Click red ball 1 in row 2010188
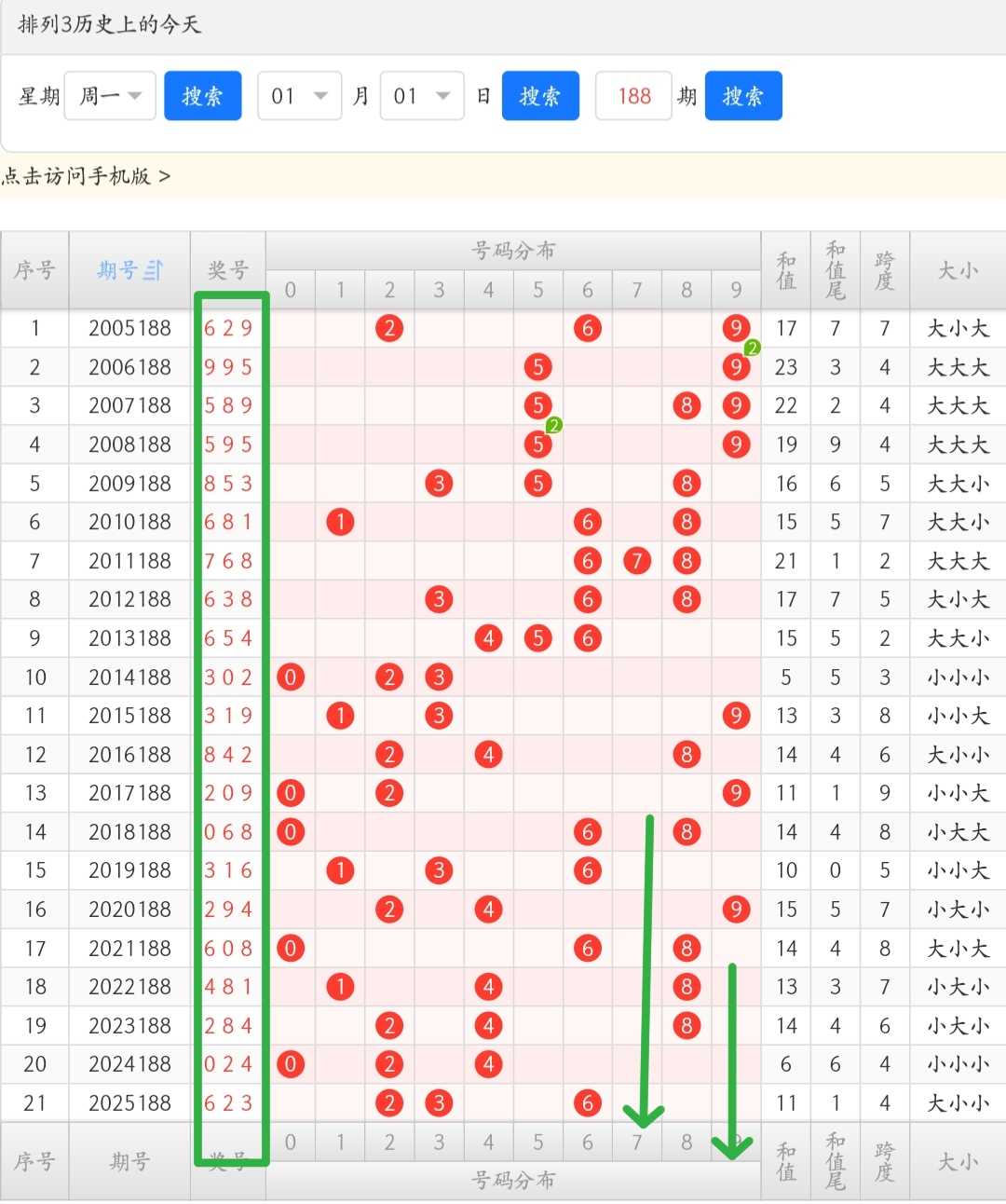Viewport: 1006px width, 1204px height. (340, 522)
